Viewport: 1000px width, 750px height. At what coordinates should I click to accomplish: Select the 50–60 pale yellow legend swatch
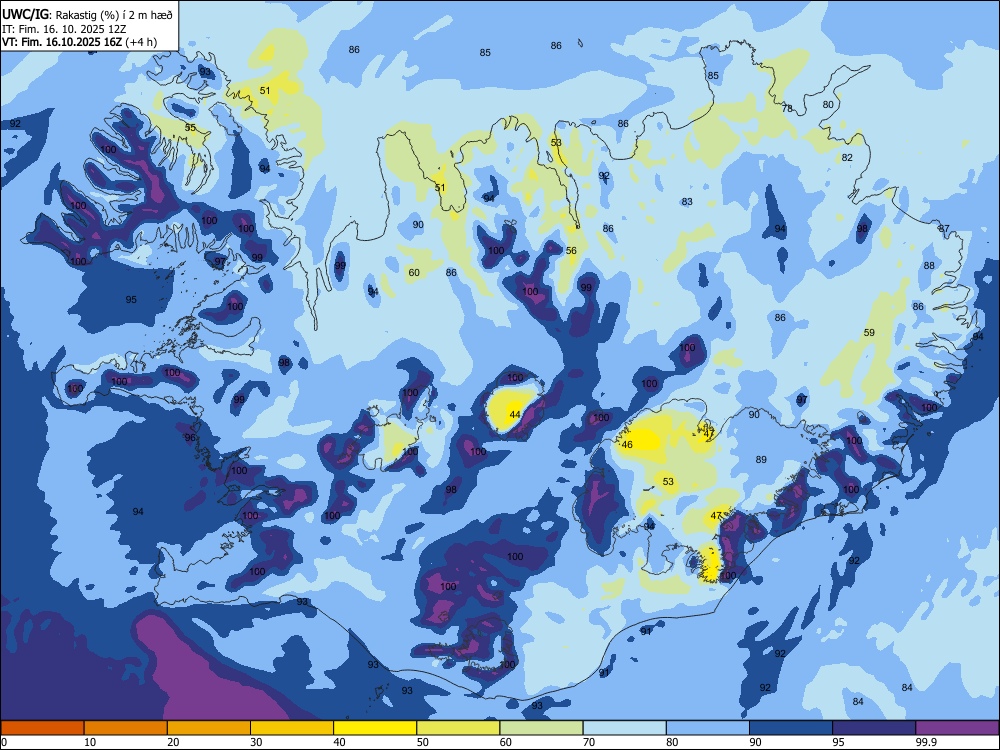tap(458, 728)
